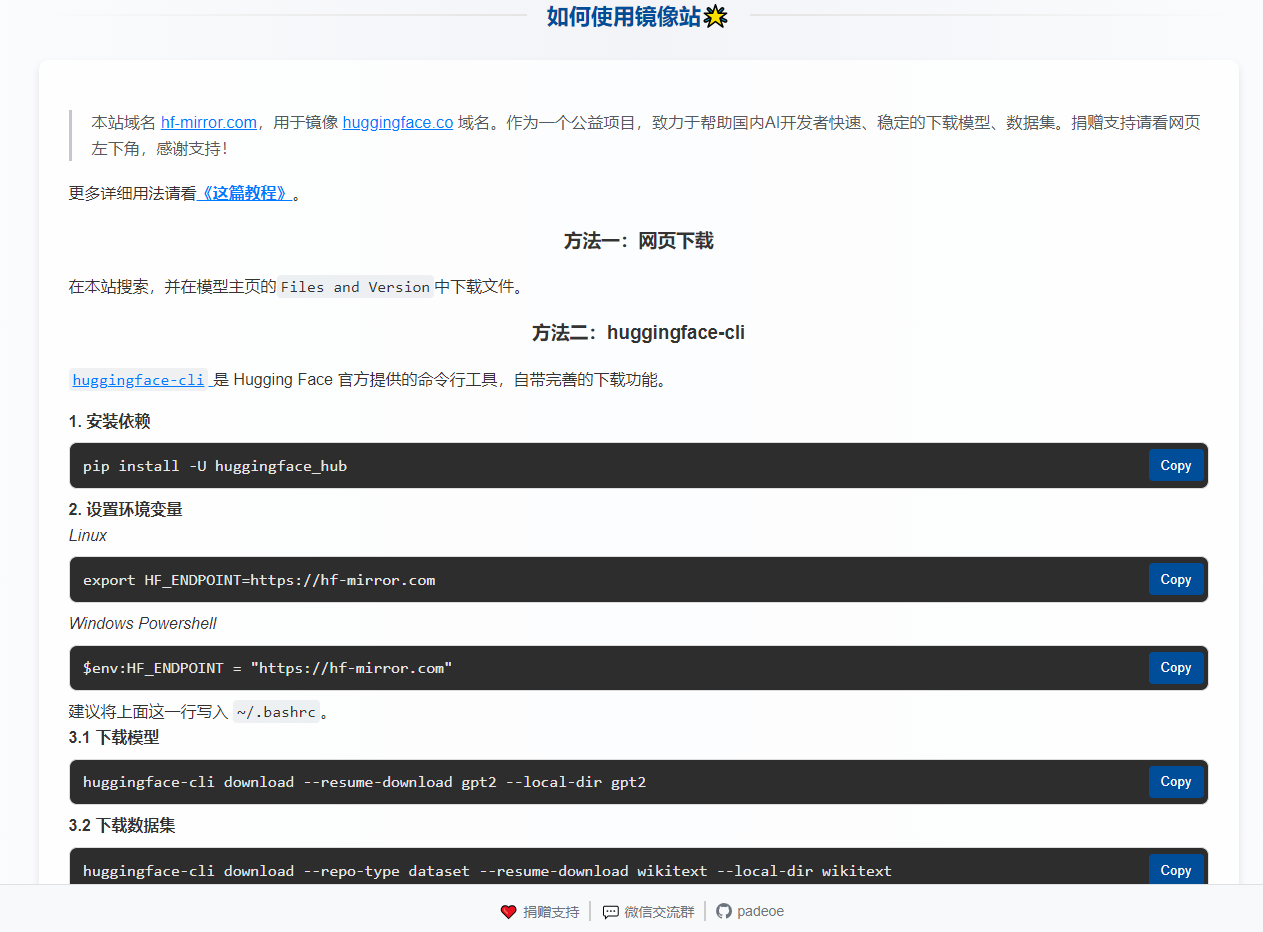This screenshot has width=1263, height=932.
Task: Click the gpt2 download command text
Action: [x=364, y=782]
